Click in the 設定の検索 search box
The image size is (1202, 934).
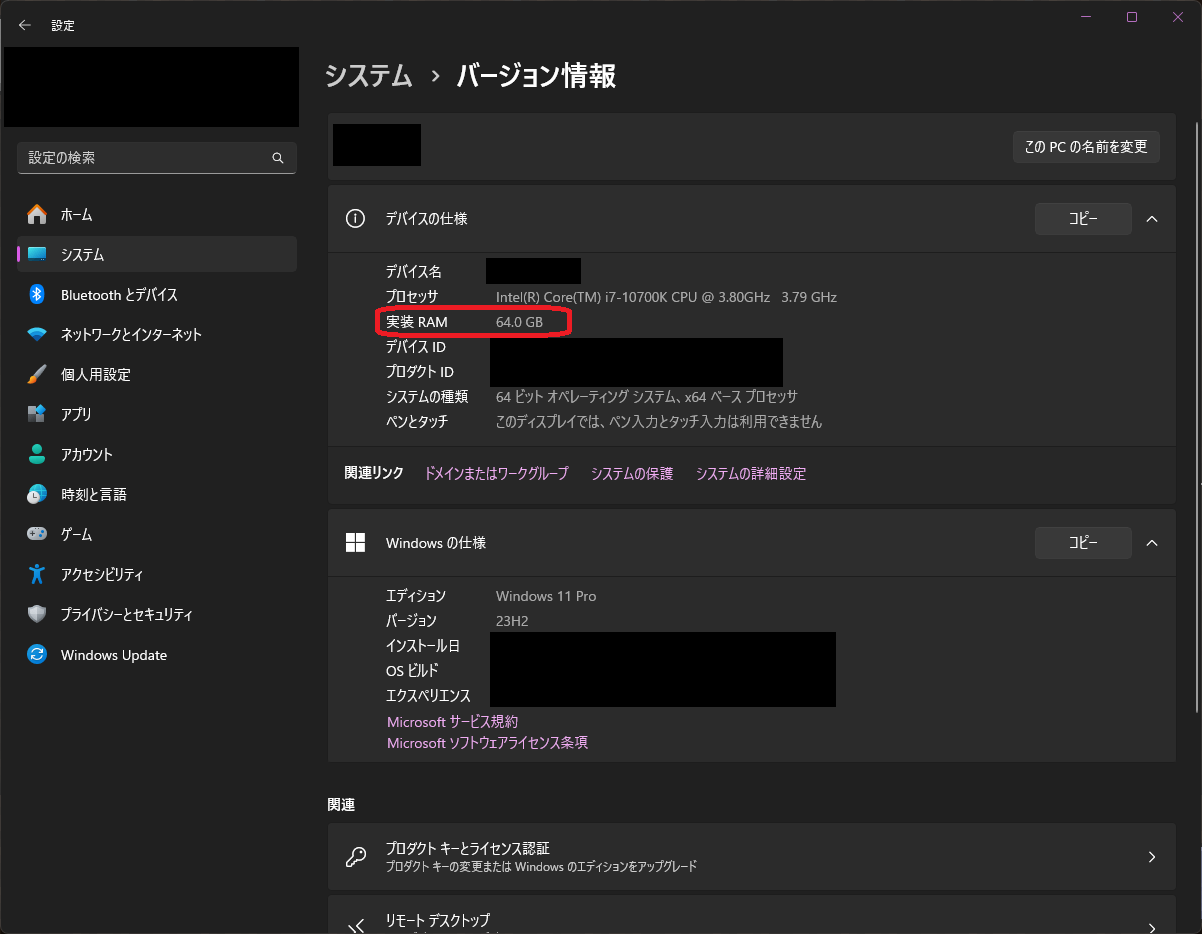[145, 158]
